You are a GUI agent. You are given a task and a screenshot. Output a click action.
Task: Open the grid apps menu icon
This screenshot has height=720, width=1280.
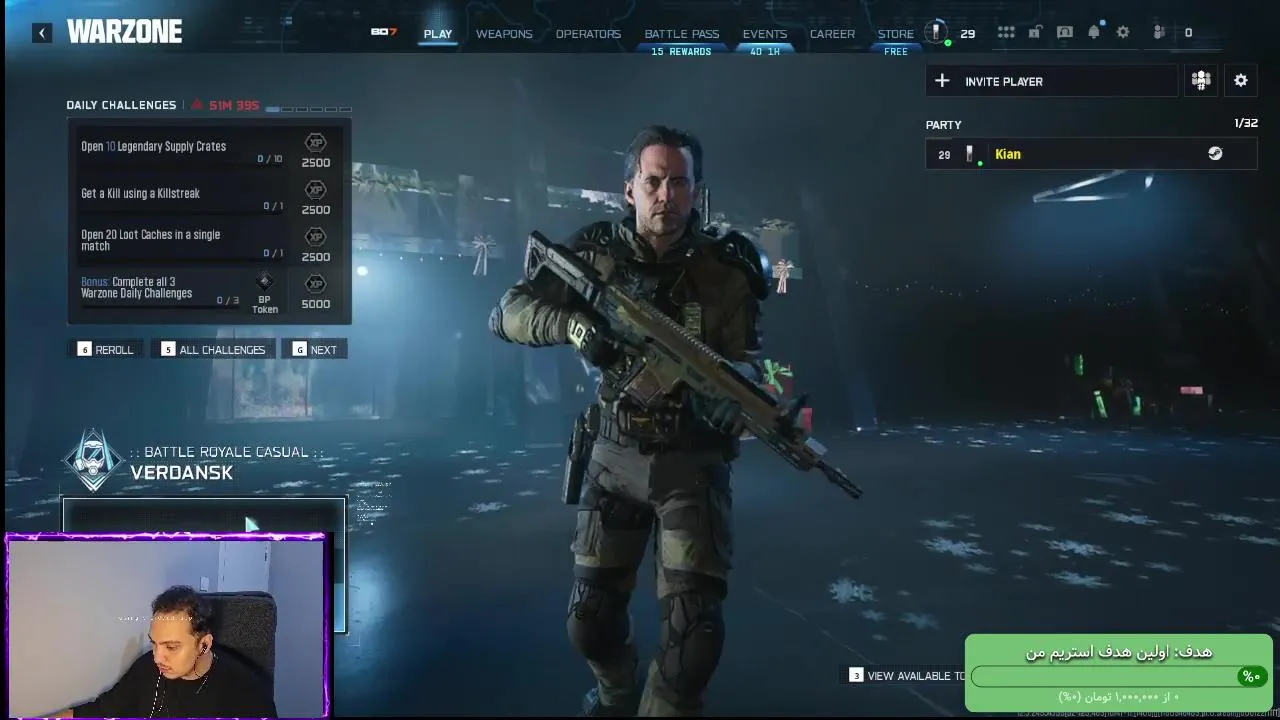click(1006, 33)
